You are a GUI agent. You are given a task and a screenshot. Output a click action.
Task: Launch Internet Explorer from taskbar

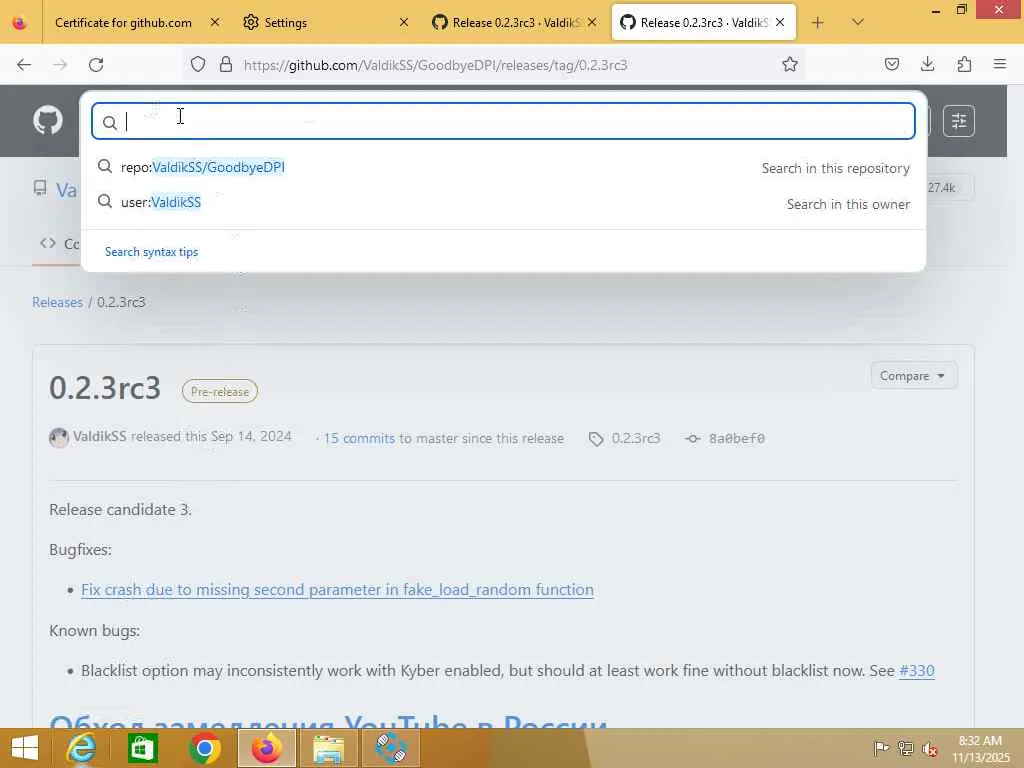[x=81, y=748]
